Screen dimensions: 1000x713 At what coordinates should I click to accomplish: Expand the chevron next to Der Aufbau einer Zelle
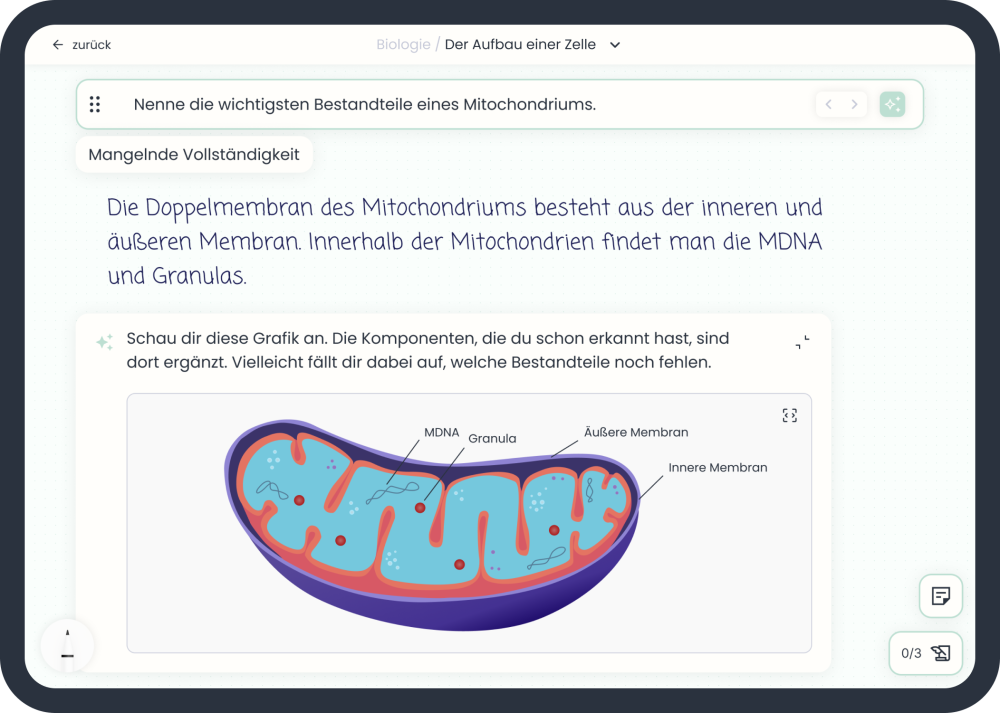615,45
